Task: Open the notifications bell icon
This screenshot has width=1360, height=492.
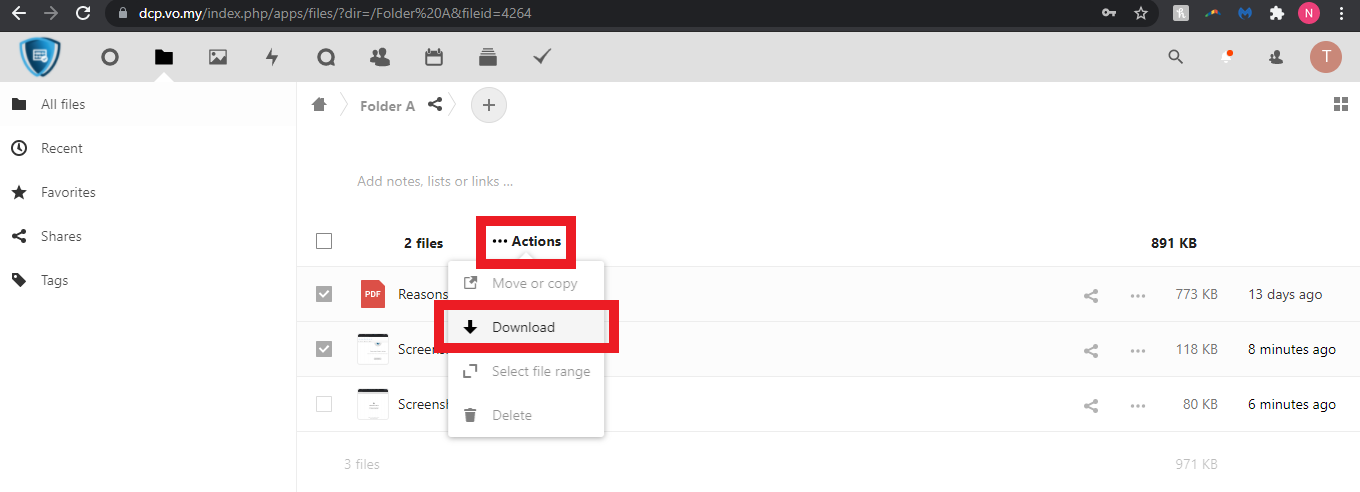Action: (x=1226, y=57)
